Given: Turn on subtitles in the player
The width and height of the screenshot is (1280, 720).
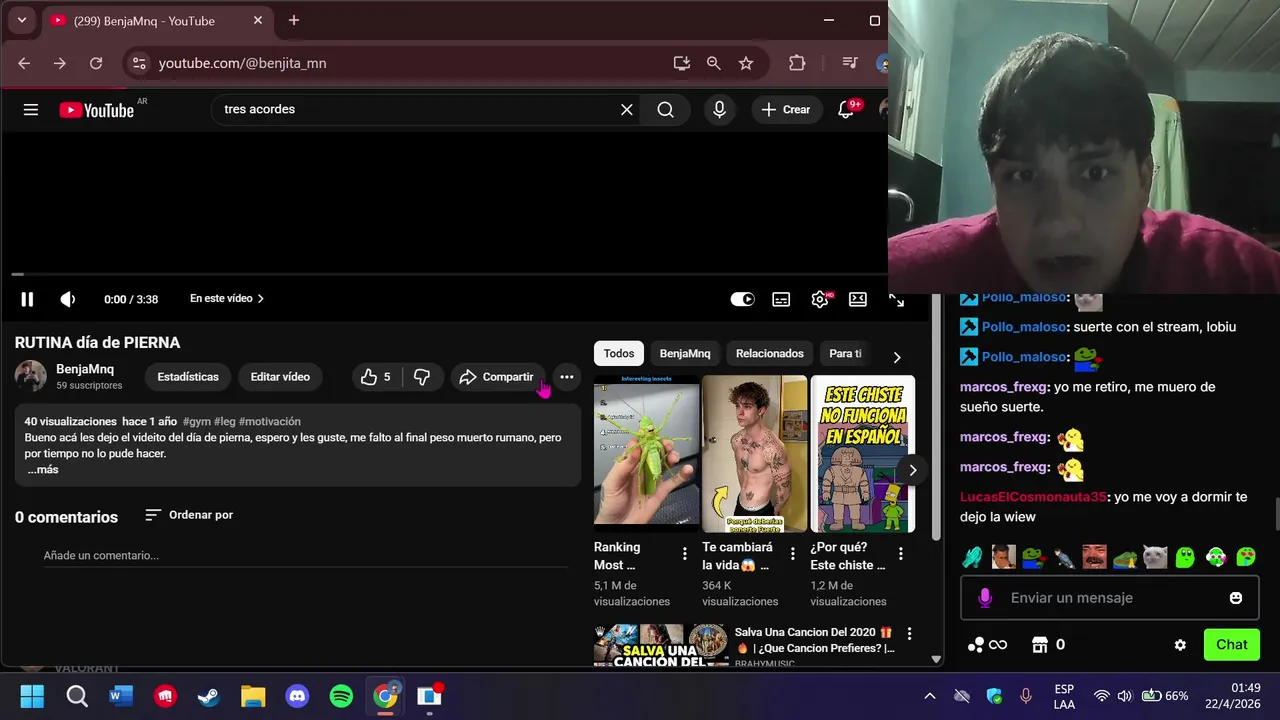Looking at the screenshot, I should click(781, 299).
